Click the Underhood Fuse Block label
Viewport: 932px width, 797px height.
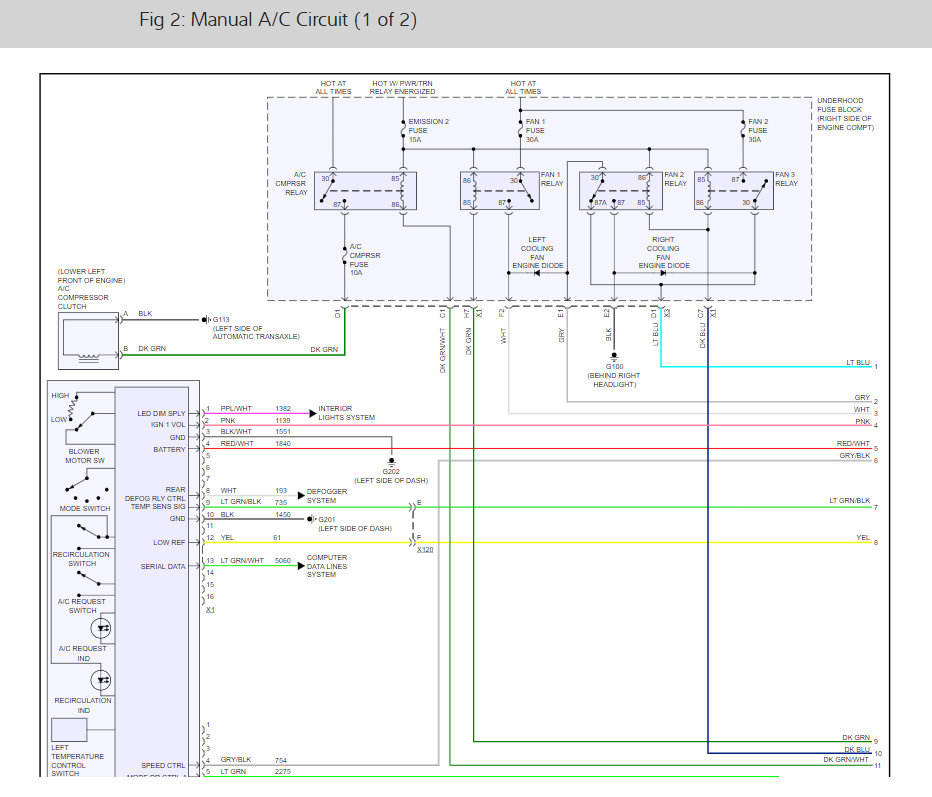point(845,115)
